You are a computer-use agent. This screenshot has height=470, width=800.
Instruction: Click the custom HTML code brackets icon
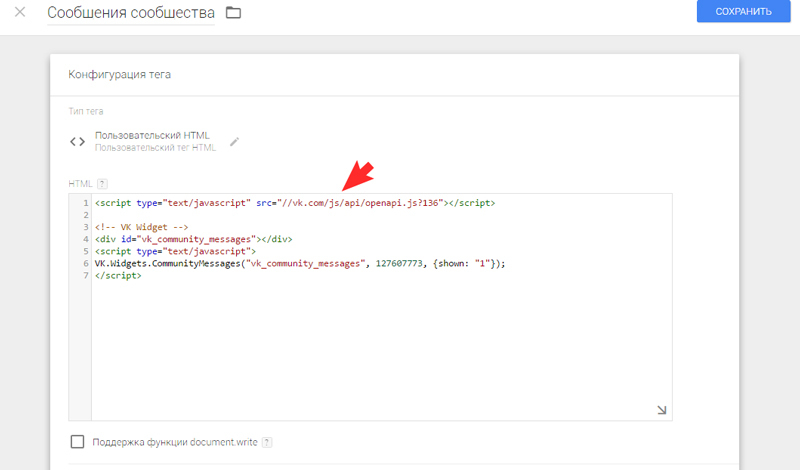pos(78,141)
